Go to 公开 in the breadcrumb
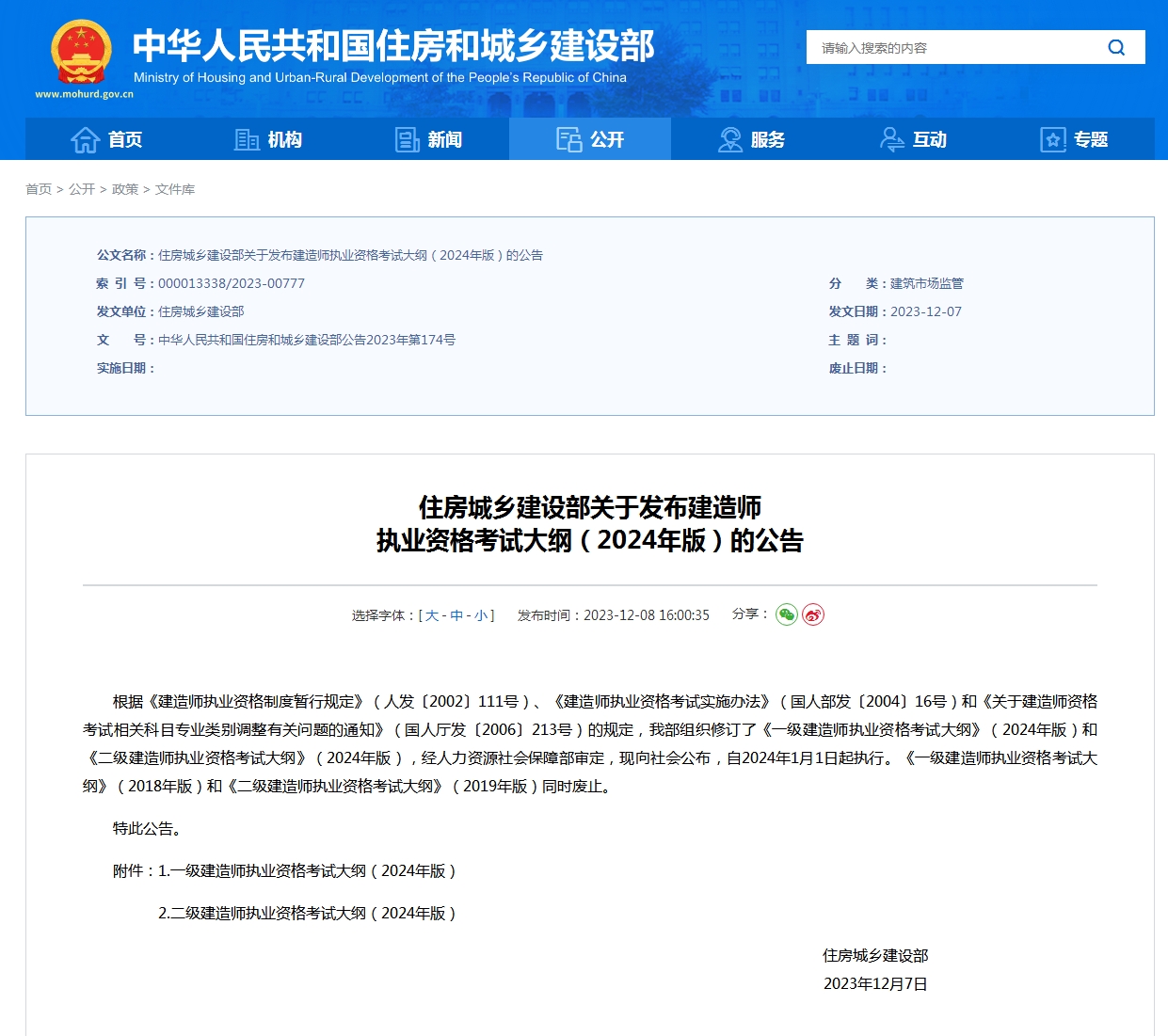This screenshot has height=1036, width=1168. click(82, 189)
